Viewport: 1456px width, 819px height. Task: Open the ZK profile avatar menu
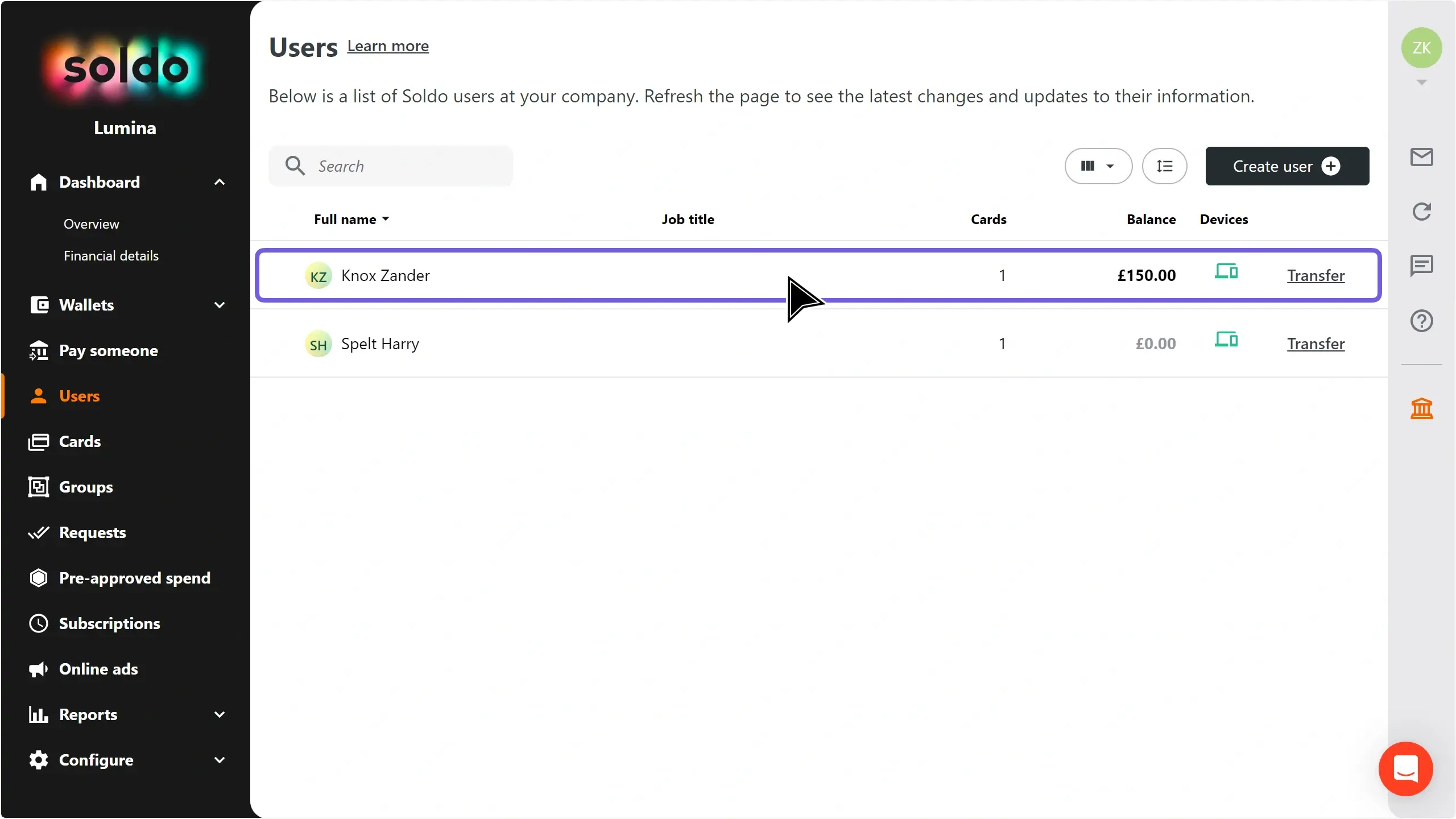(1421, 48)
